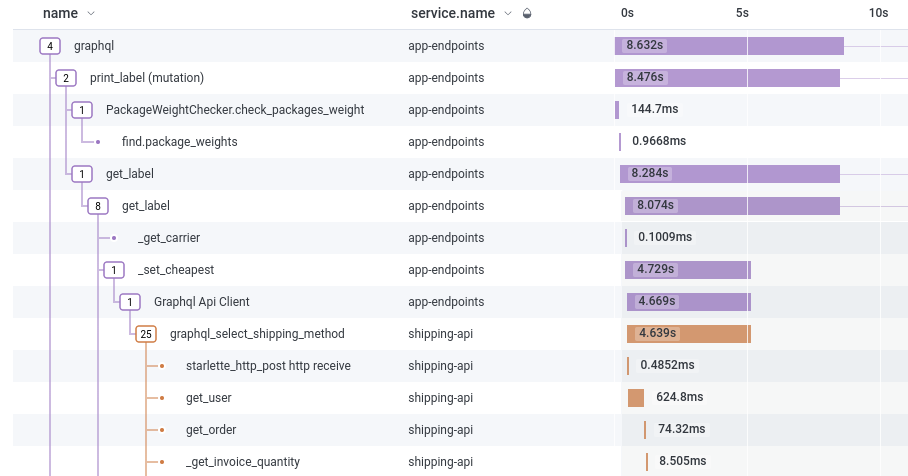
Task: Select the _get_invoice_quantity span
Action: (x=243, y=462)
